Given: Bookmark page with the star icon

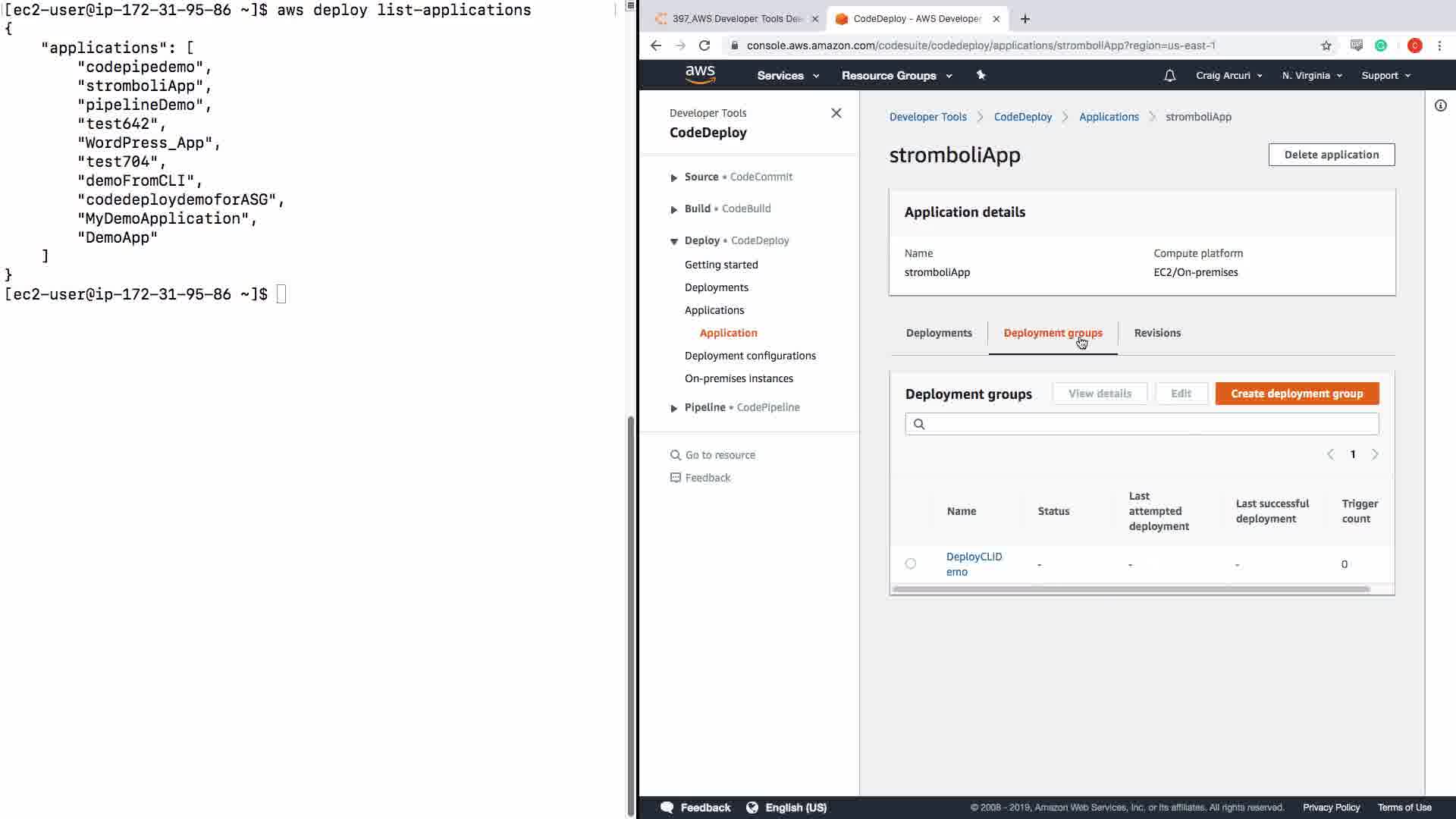Looking at the screenshot, I should coord(1326,45).
